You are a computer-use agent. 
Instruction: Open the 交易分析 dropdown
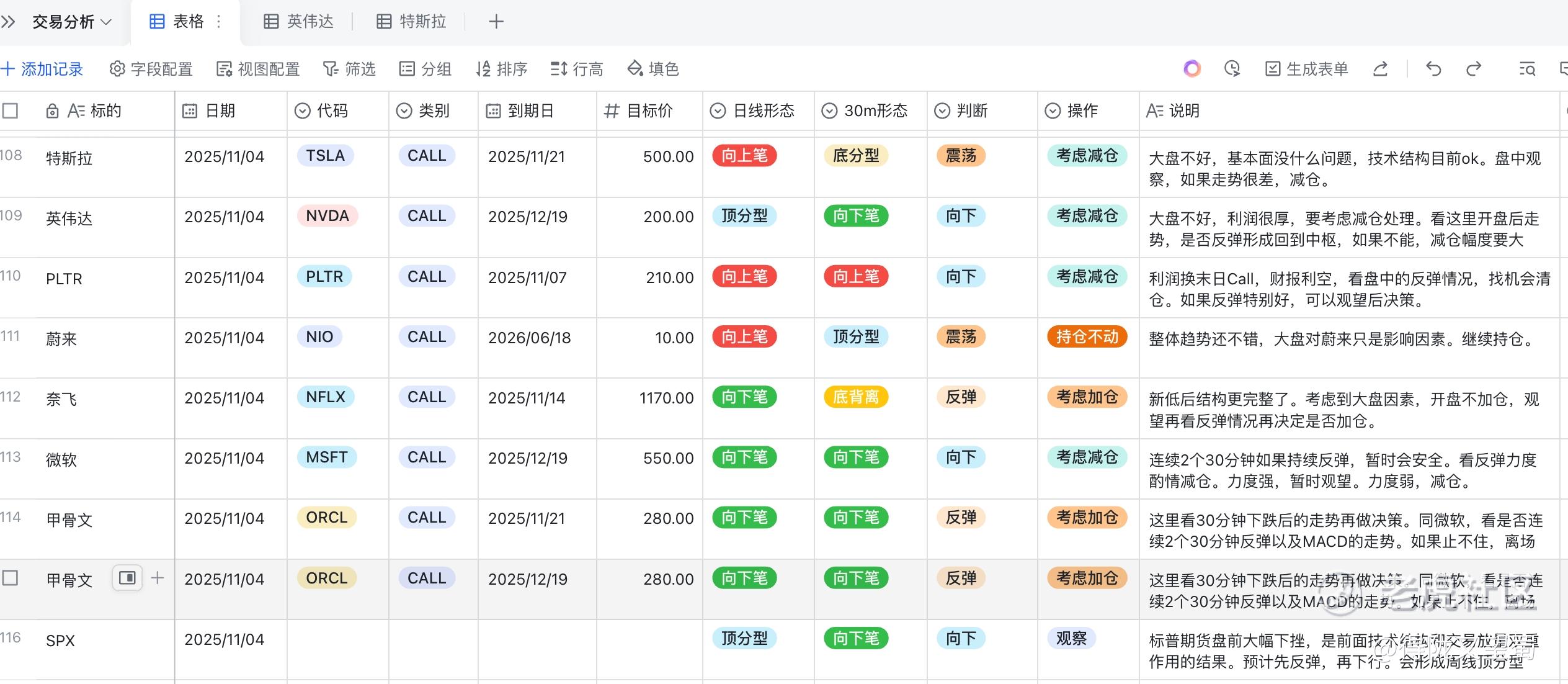71,22
